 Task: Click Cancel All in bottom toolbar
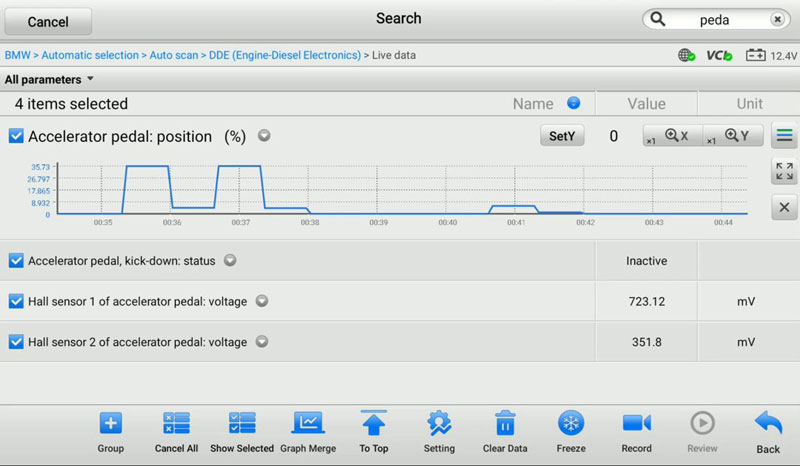pyautogui.click(x=176, y=424)
